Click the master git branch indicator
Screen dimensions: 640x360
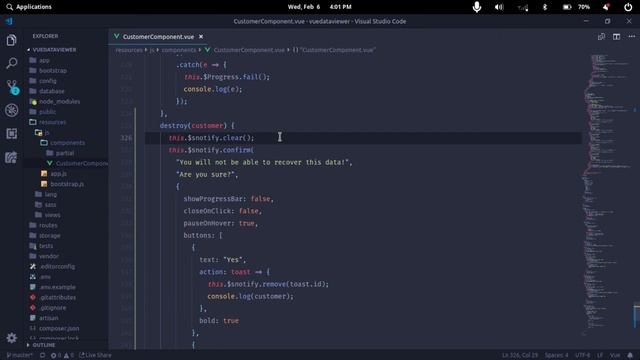pos(20,355)
